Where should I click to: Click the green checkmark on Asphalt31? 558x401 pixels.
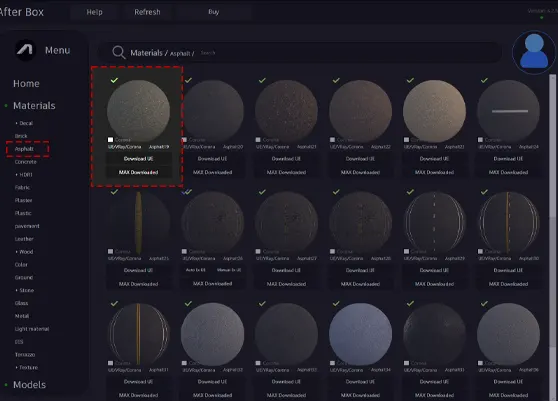114,304
